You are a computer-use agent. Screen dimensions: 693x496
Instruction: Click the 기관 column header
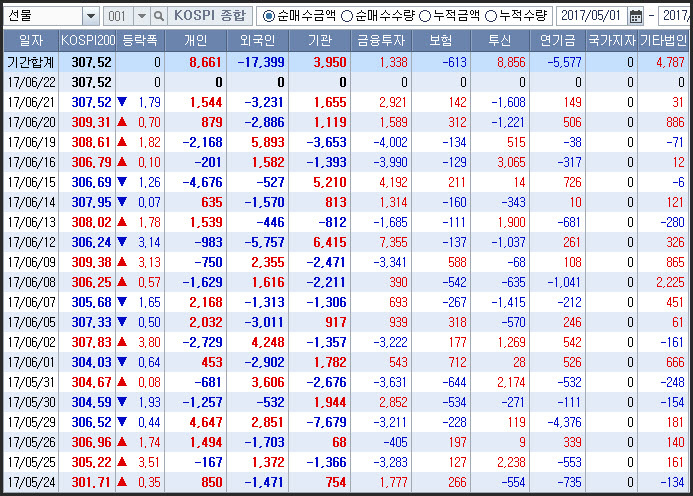click(x=320, y=41)
